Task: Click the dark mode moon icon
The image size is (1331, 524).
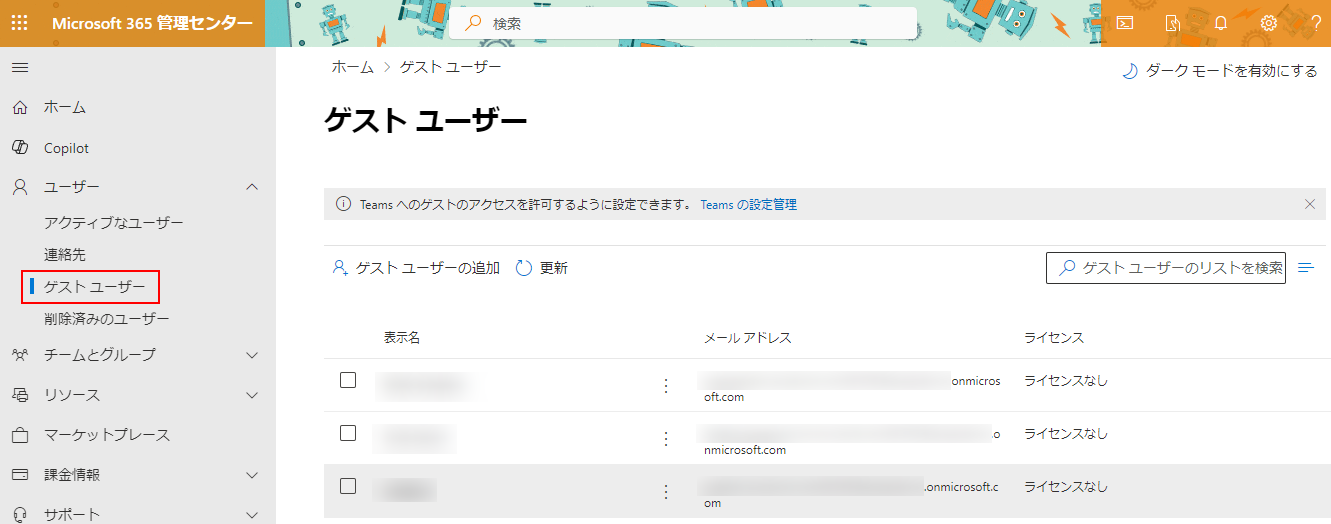Action: click(x=1130, y=71)
